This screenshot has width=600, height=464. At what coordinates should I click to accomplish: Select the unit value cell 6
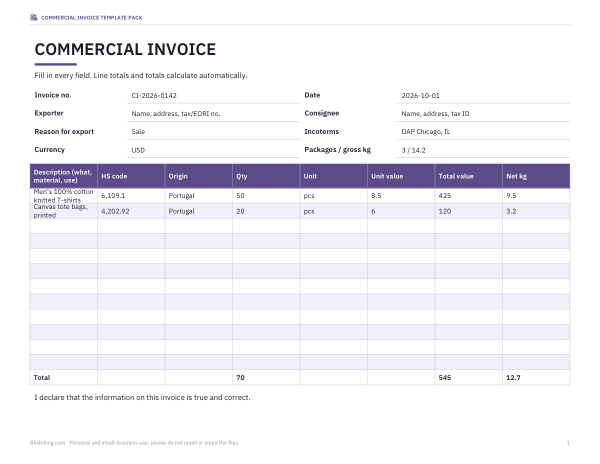pyautogui.click(x=401, y=211)
